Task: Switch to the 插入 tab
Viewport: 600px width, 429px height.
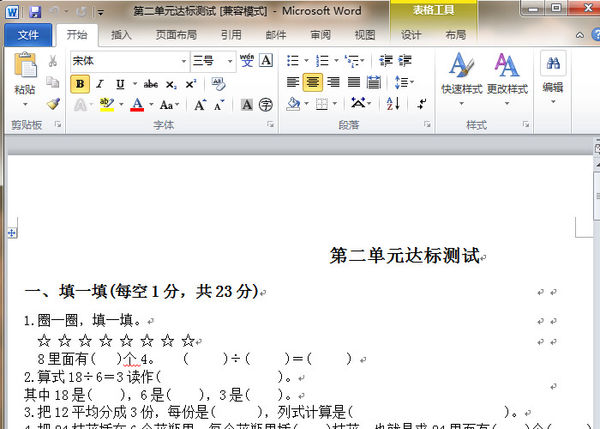Action: tap(121, 35)
